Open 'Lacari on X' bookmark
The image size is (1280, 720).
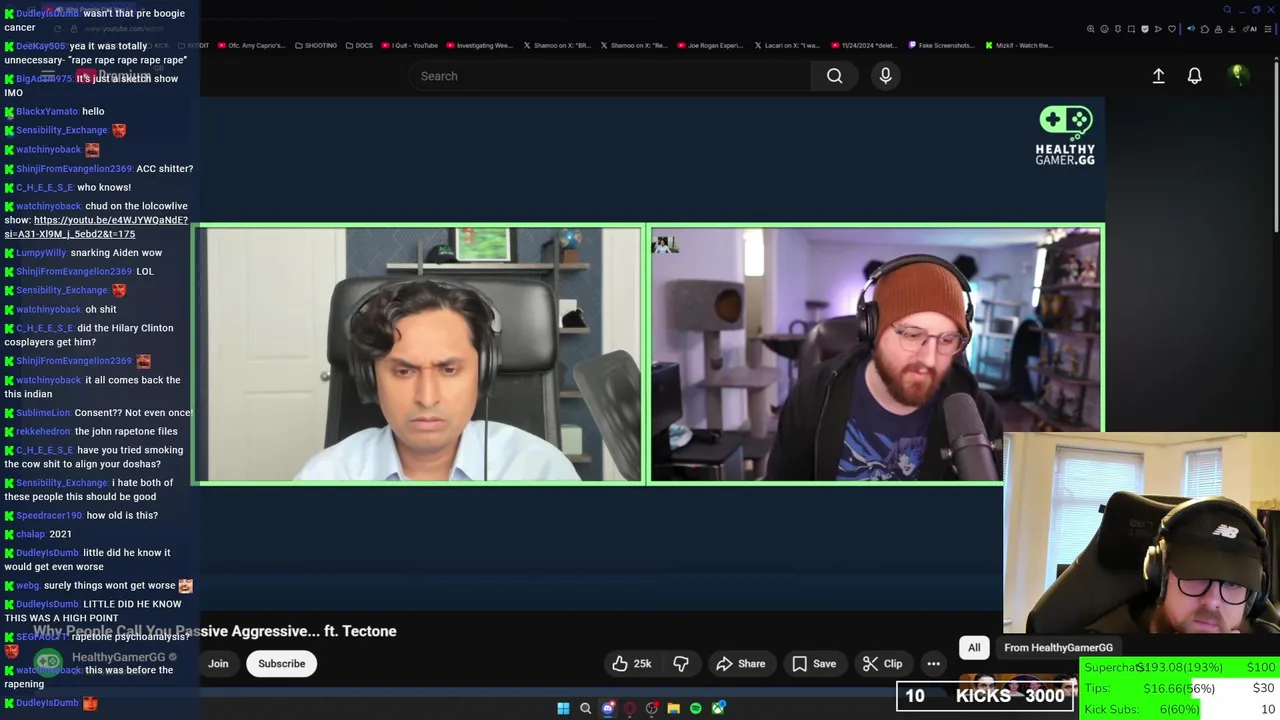coord(786,45)
